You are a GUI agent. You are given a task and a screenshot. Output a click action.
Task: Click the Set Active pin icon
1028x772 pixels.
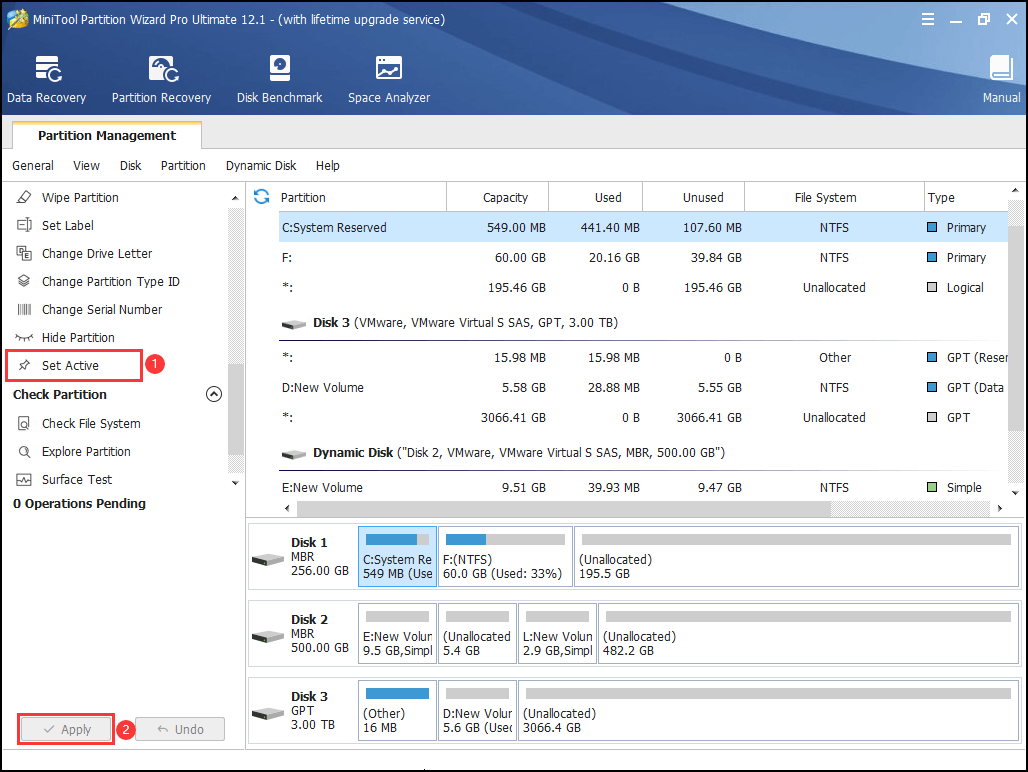coord(24,365)
